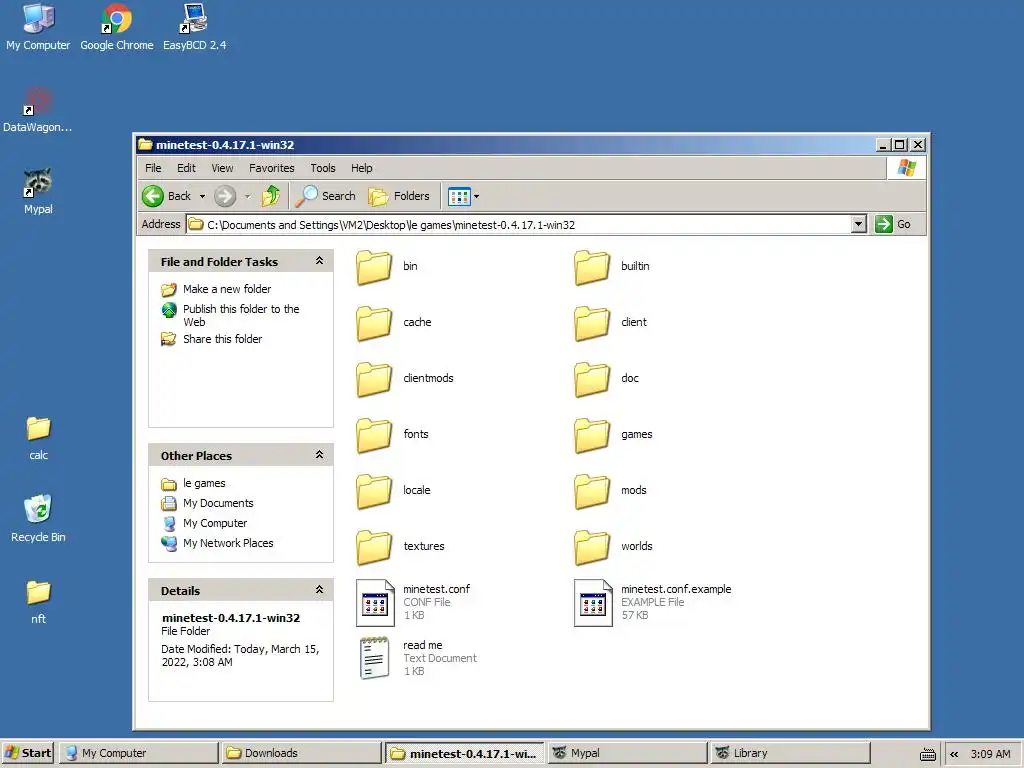Switch to My Computer taskbar window
Viewport: 1024px width, 768px height.
coord(138,753)
